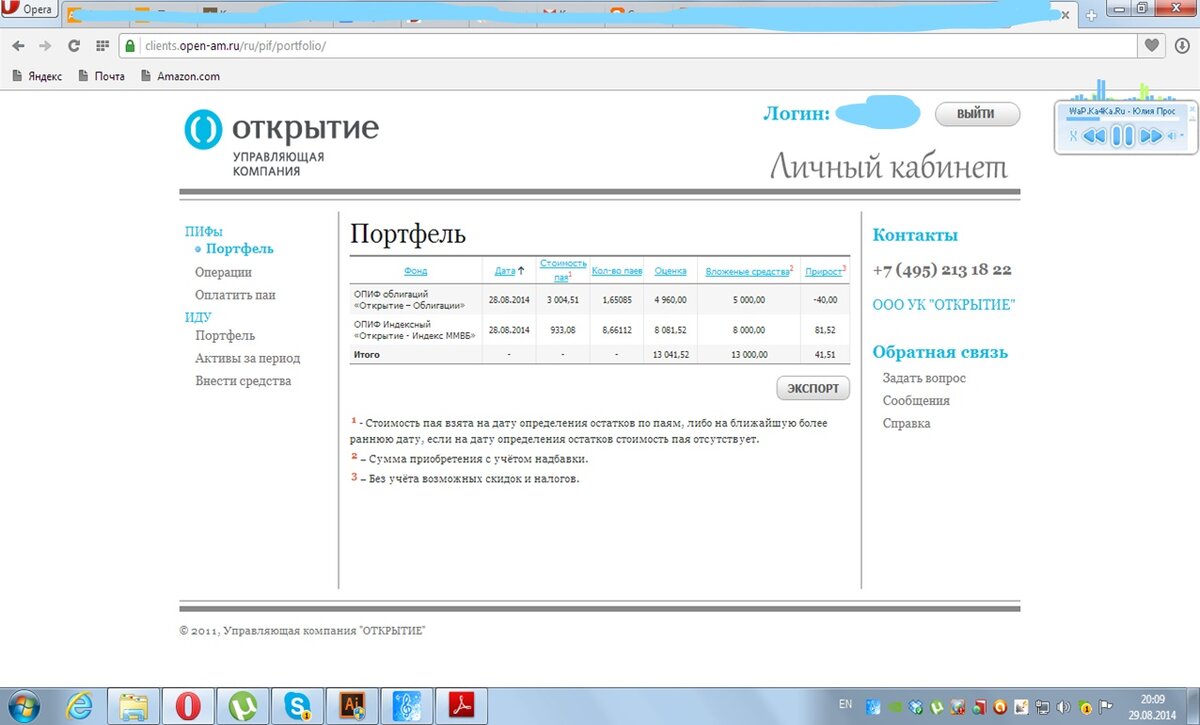Reload the portfolio page

click(73, 46)
